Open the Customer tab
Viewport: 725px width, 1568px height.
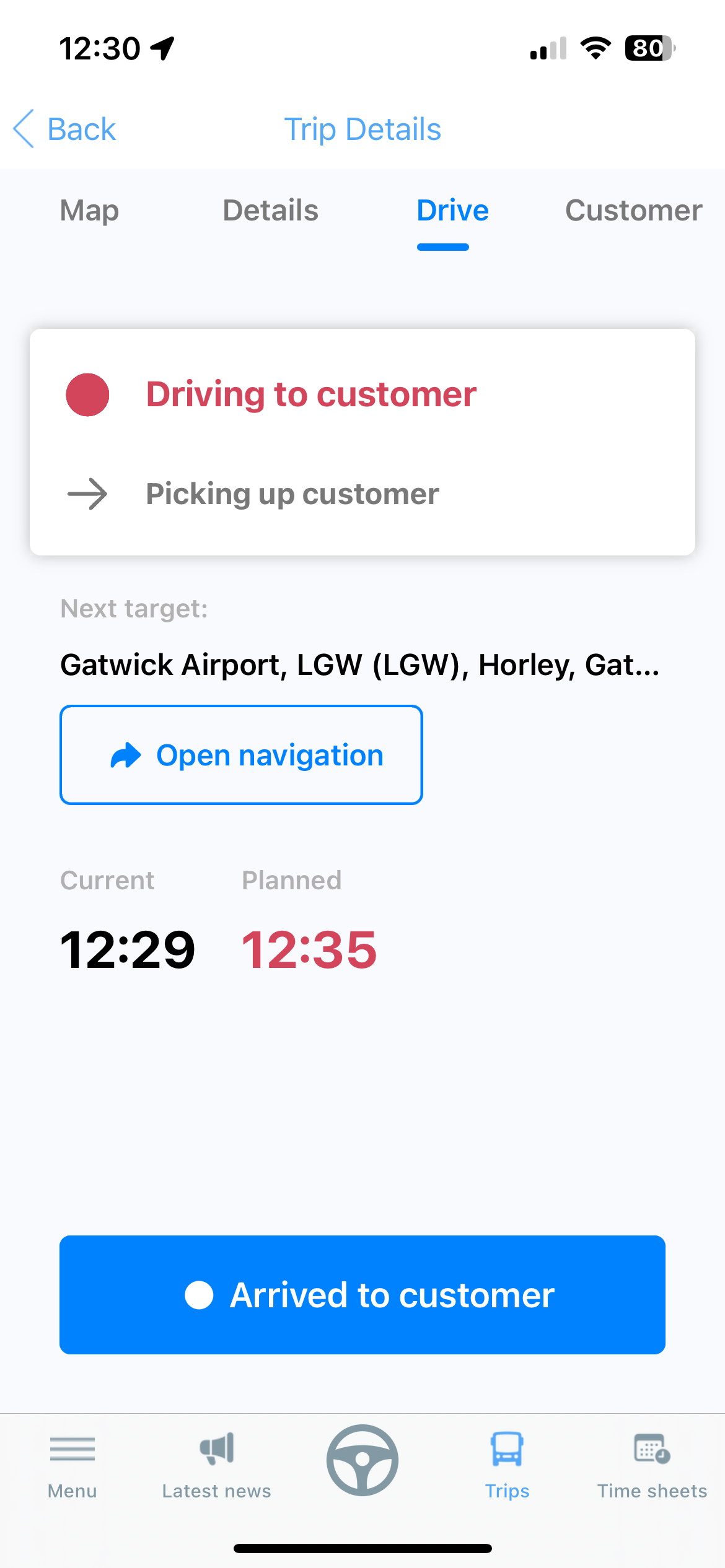(633, 211)
